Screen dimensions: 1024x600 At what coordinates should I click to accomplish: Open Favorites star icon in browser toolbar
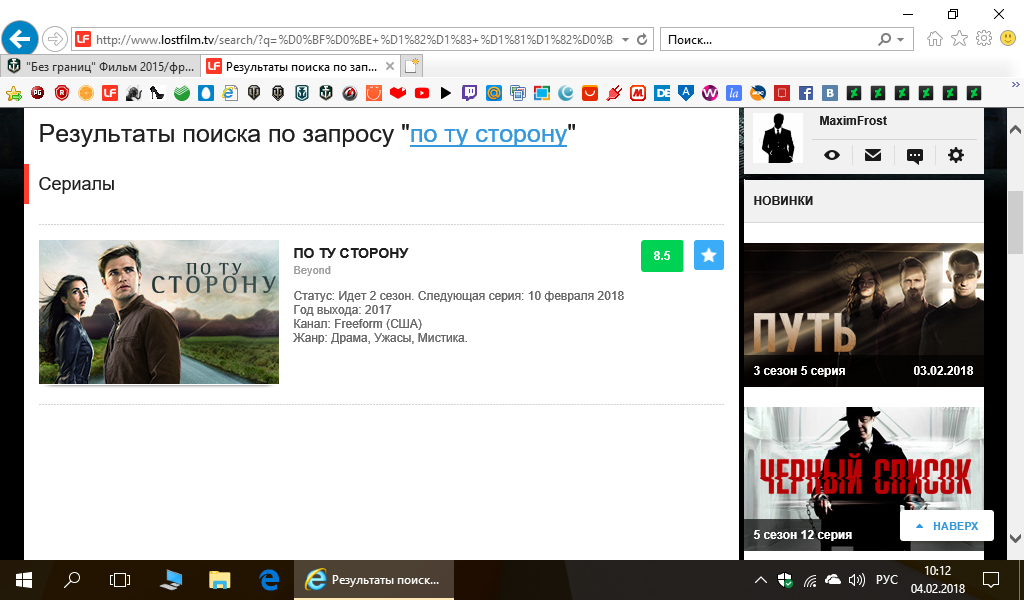959,39
